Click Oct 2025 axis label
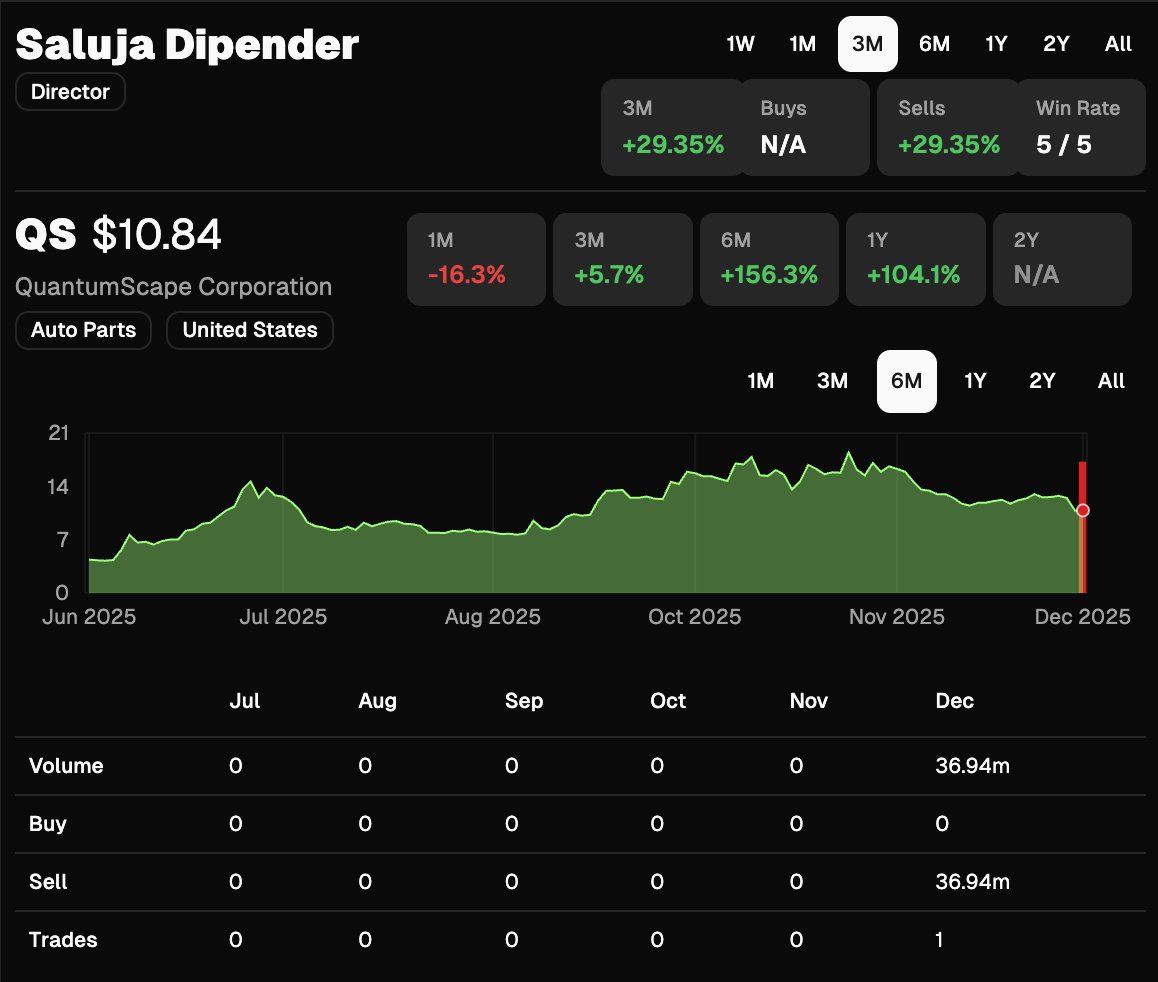 point(694,617)
